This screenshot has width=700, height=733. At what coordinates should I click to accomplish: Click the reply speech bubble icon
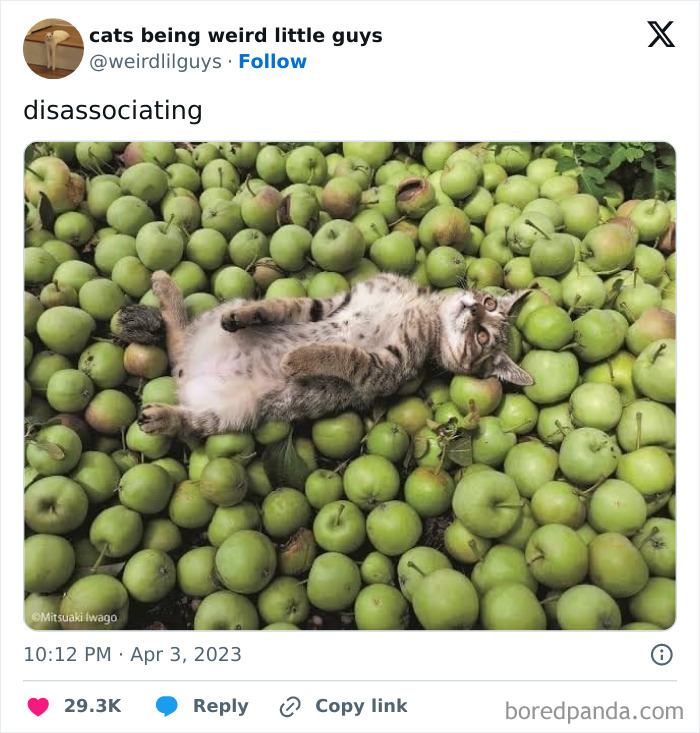point(167,706)
